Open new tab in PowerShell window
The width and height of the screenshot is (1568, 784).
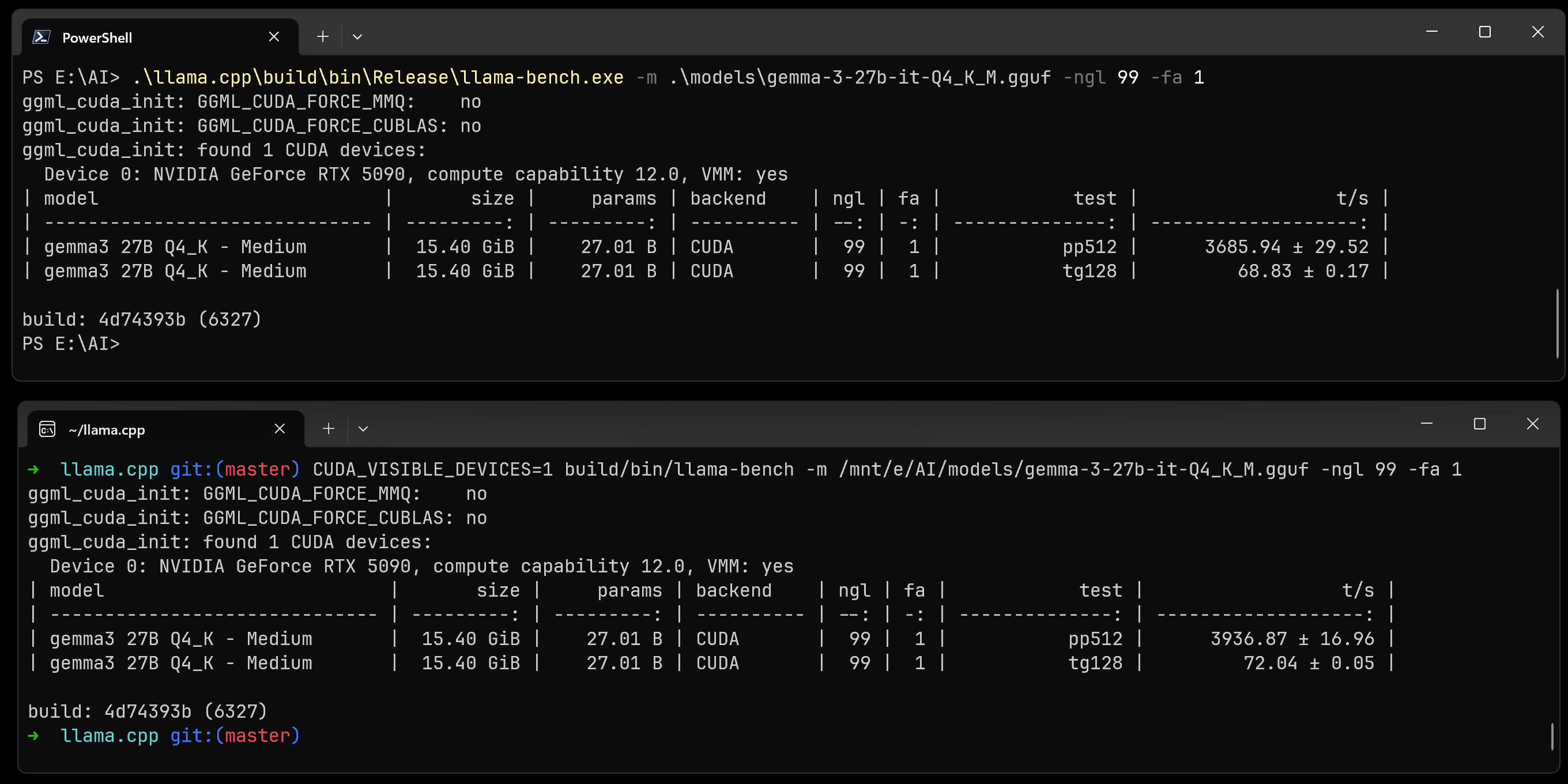tap(323, 37)
